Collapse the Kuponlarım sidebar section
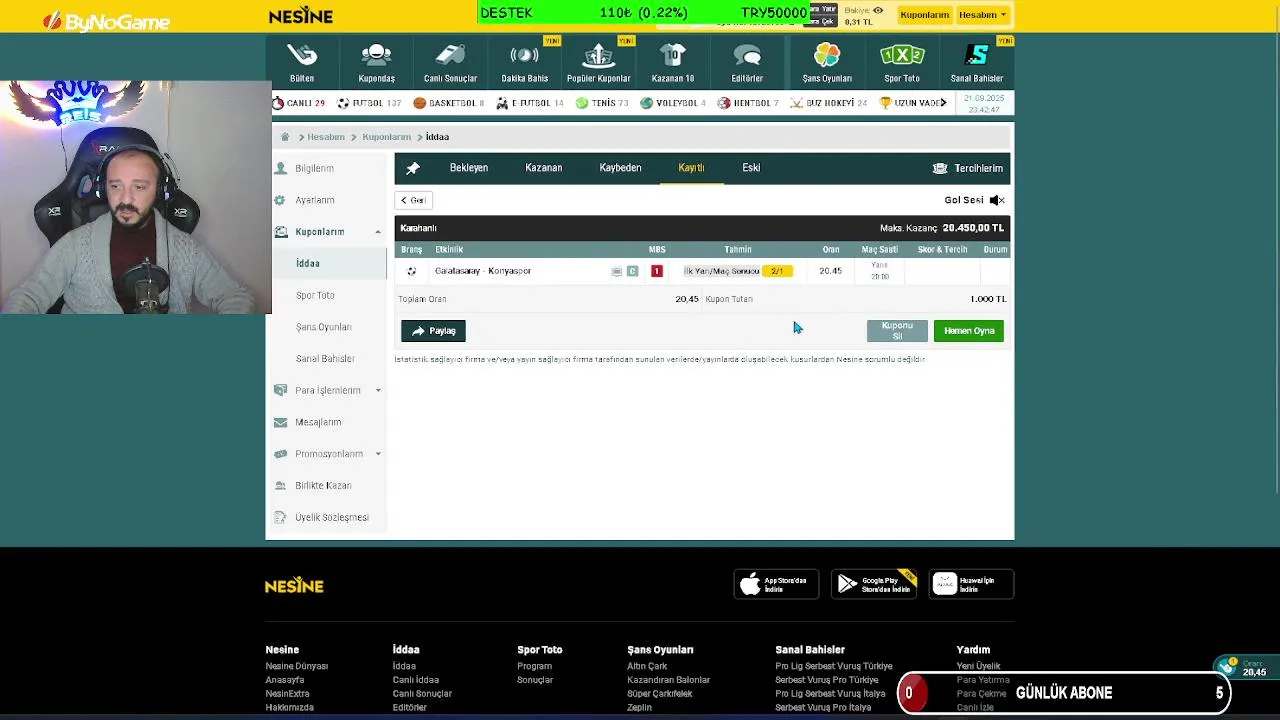 coord(378,232)
